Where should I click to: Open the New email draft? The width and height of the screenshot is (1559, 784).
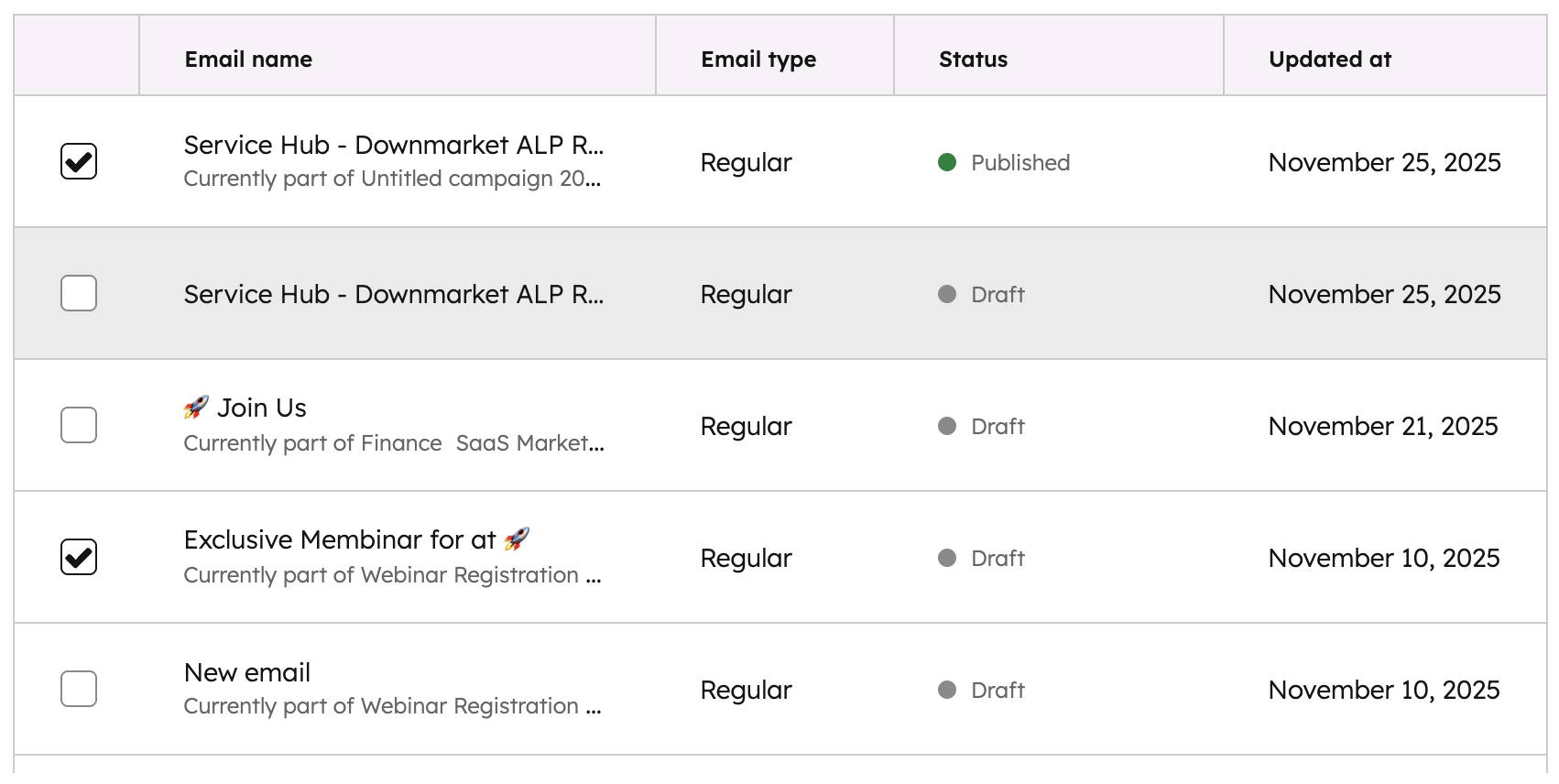tap(247, 672)
